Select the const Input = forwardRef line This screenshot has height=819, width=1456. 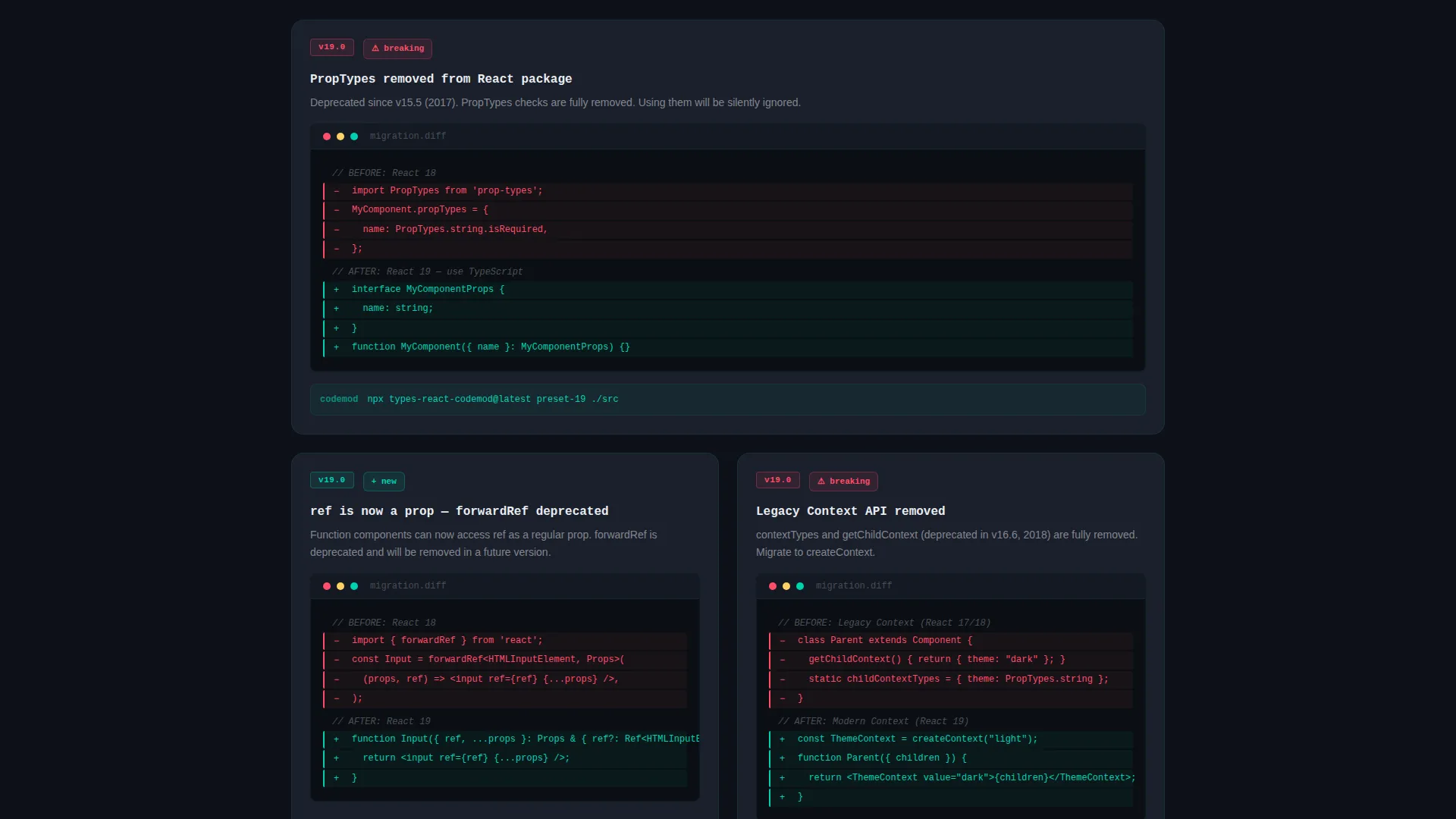coord(505,660)
